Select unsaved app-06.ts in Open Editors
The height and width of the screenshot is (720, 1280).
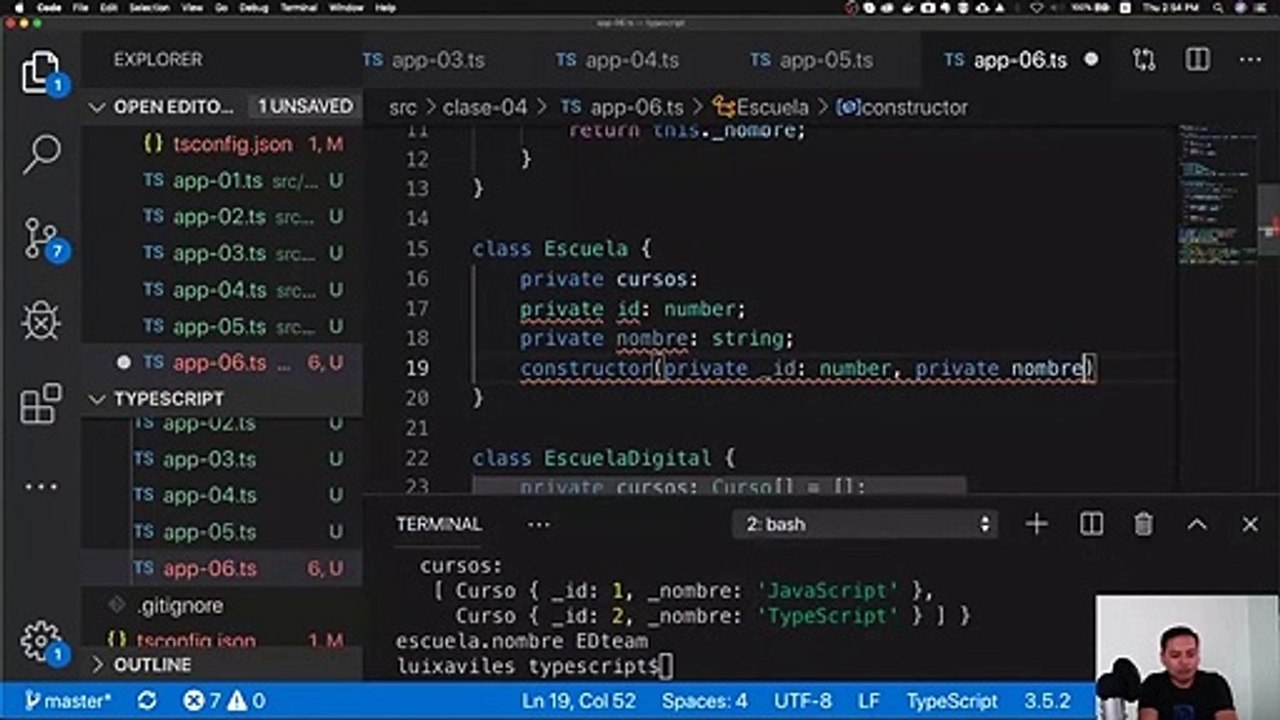(222, 363)
